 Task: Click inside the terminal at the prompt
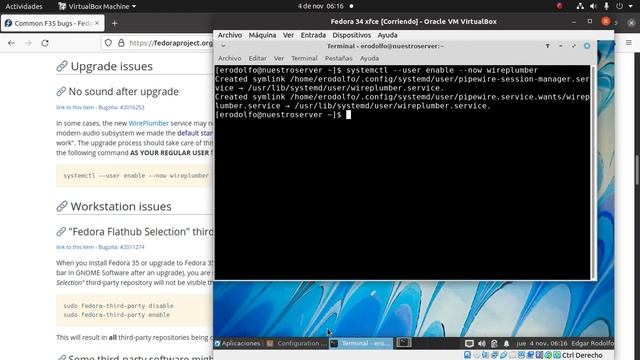[x=349, y=115]
